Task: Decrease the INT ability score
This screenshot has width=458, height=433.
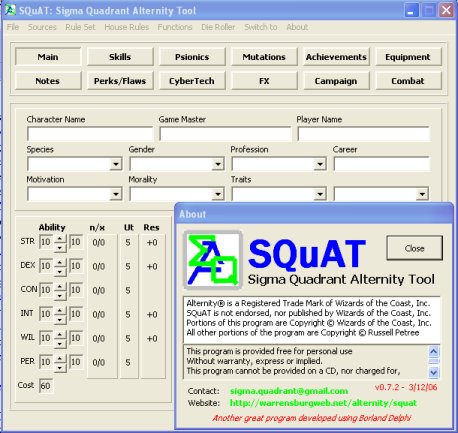Action: coord(60,319)
